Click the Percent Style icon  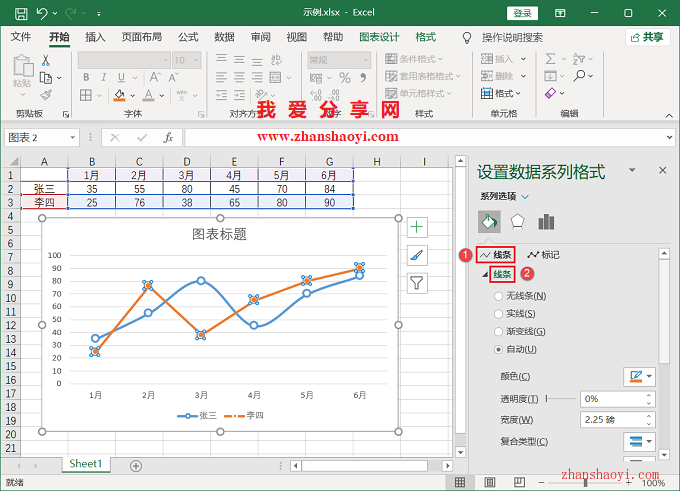(x=345, y=78)
